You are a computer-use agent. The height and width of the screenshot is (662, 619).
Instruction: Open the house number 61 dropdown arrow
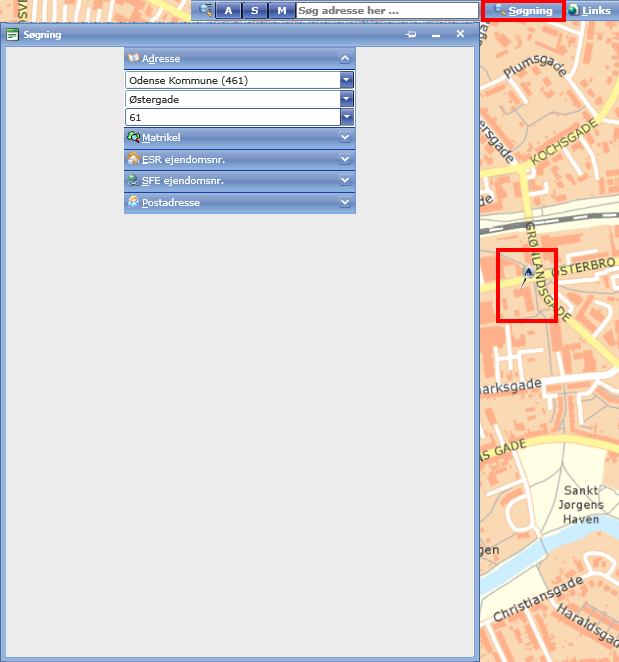point(346,117)
